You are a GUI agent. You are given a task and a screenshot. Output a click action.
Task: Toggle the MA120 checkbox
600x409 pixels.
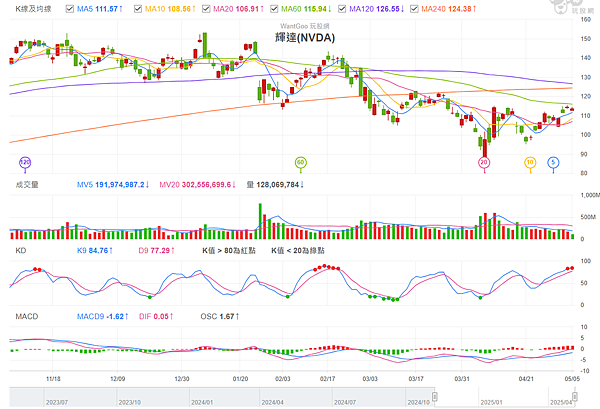[342, 8]
